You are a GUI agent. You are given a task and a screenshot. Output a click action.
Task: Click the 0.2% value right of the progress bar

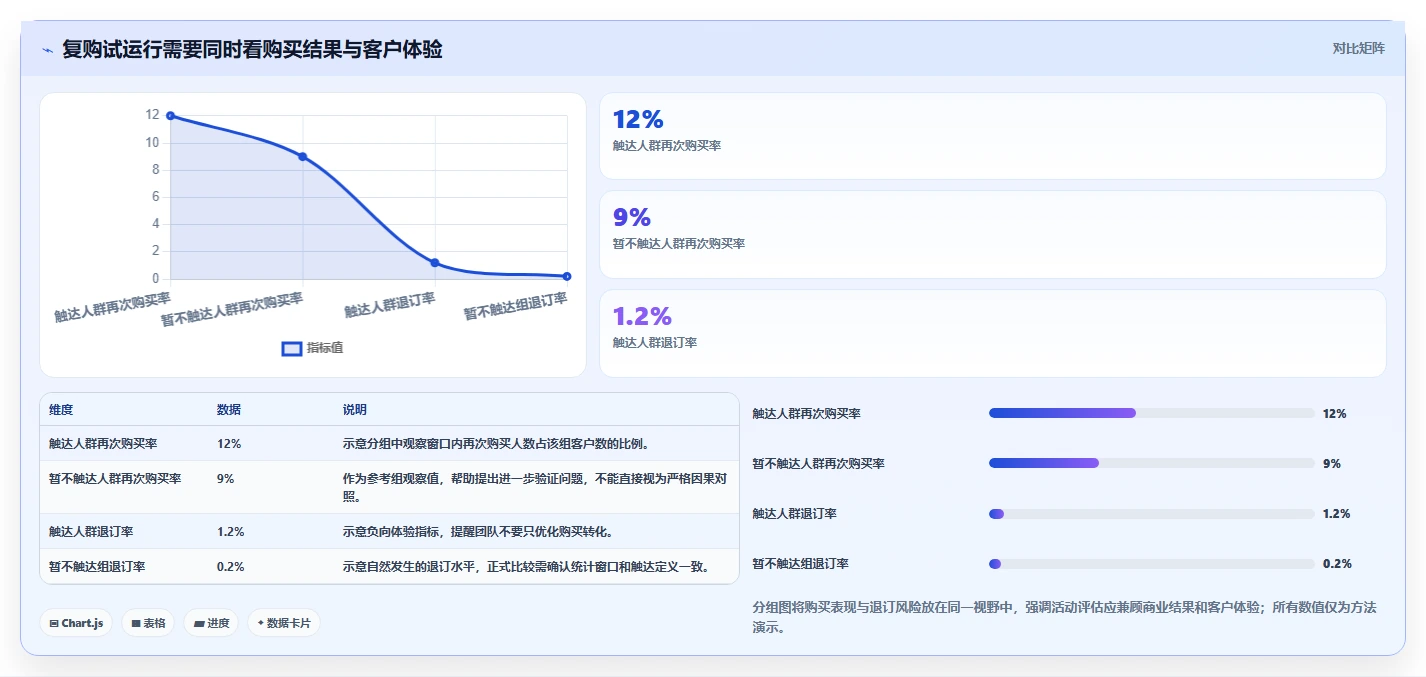click(x=1337, y=564)
